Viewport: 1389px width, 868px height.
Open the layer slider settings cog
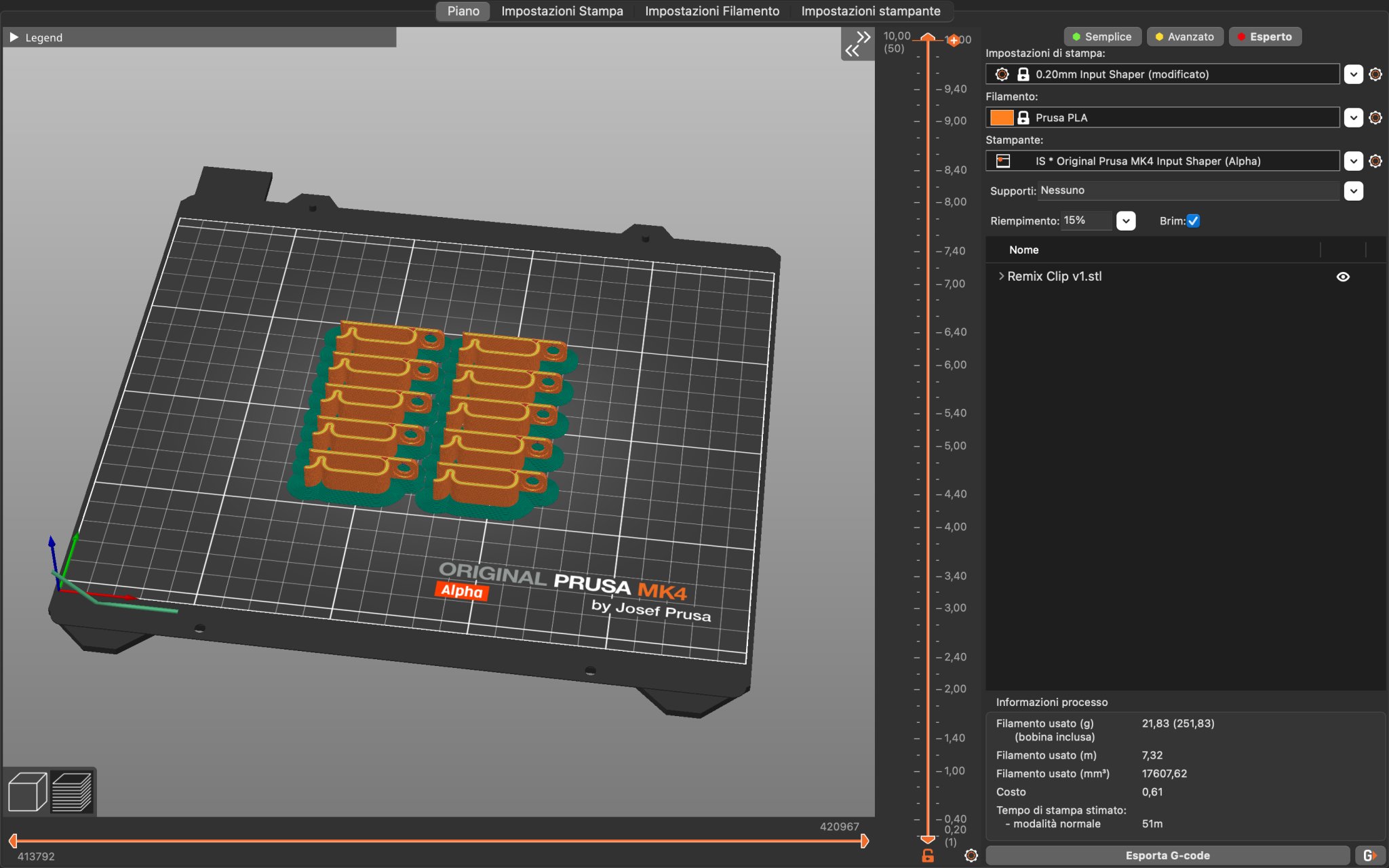(971, 856)
